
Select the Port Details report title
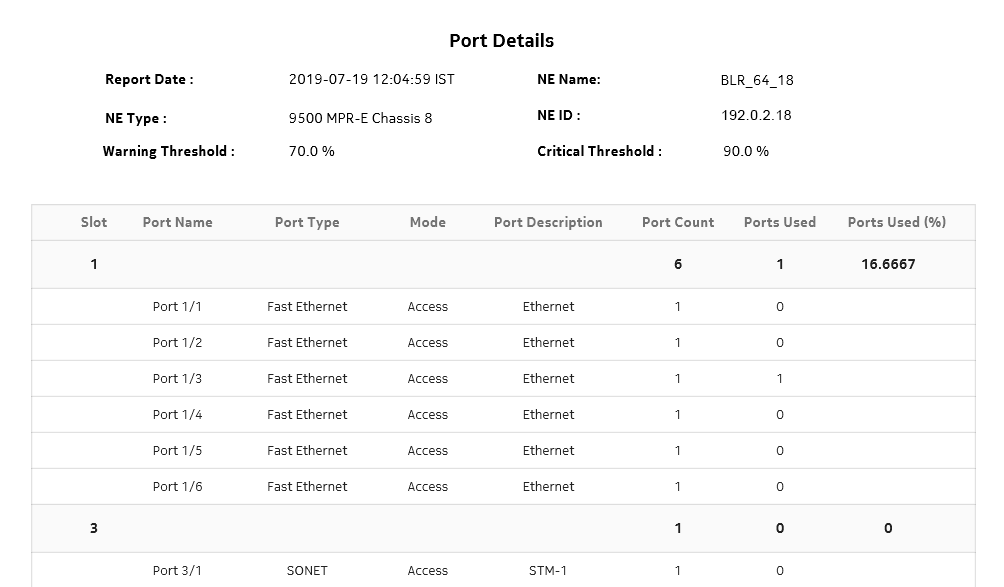point(501,41)
